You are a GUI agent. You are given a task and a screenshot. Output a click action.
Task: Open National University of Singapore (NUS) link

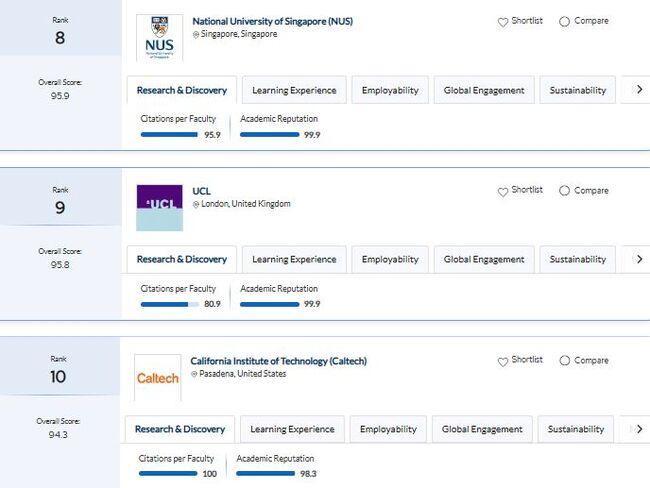(272, 21)
